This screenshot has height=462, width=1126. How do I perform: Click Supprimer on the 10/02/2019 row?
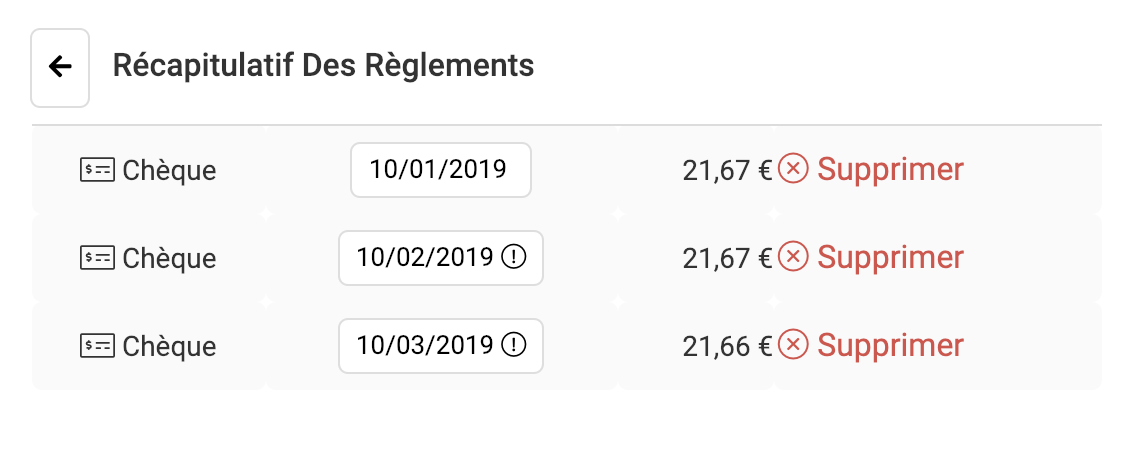(x=890, y=257)
